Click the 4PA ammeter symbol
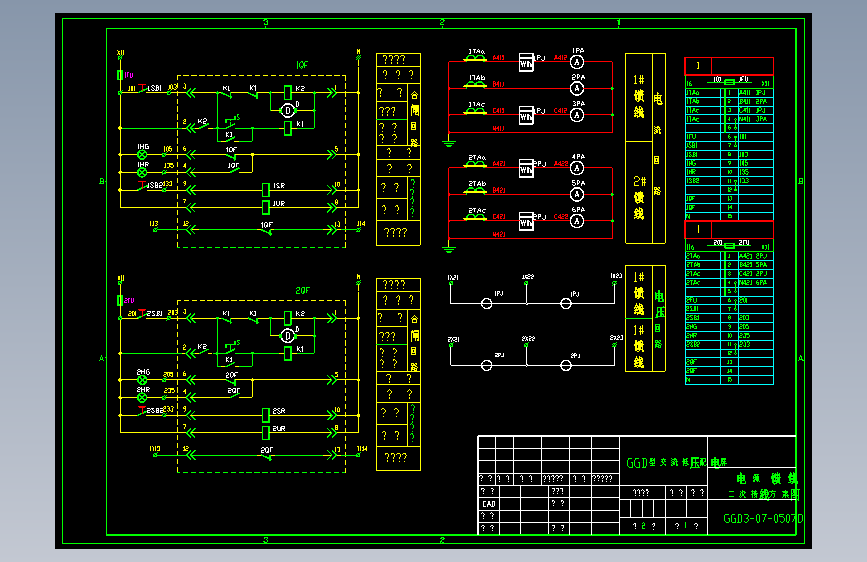The image size is (867, 562). (x=577, y=168)
